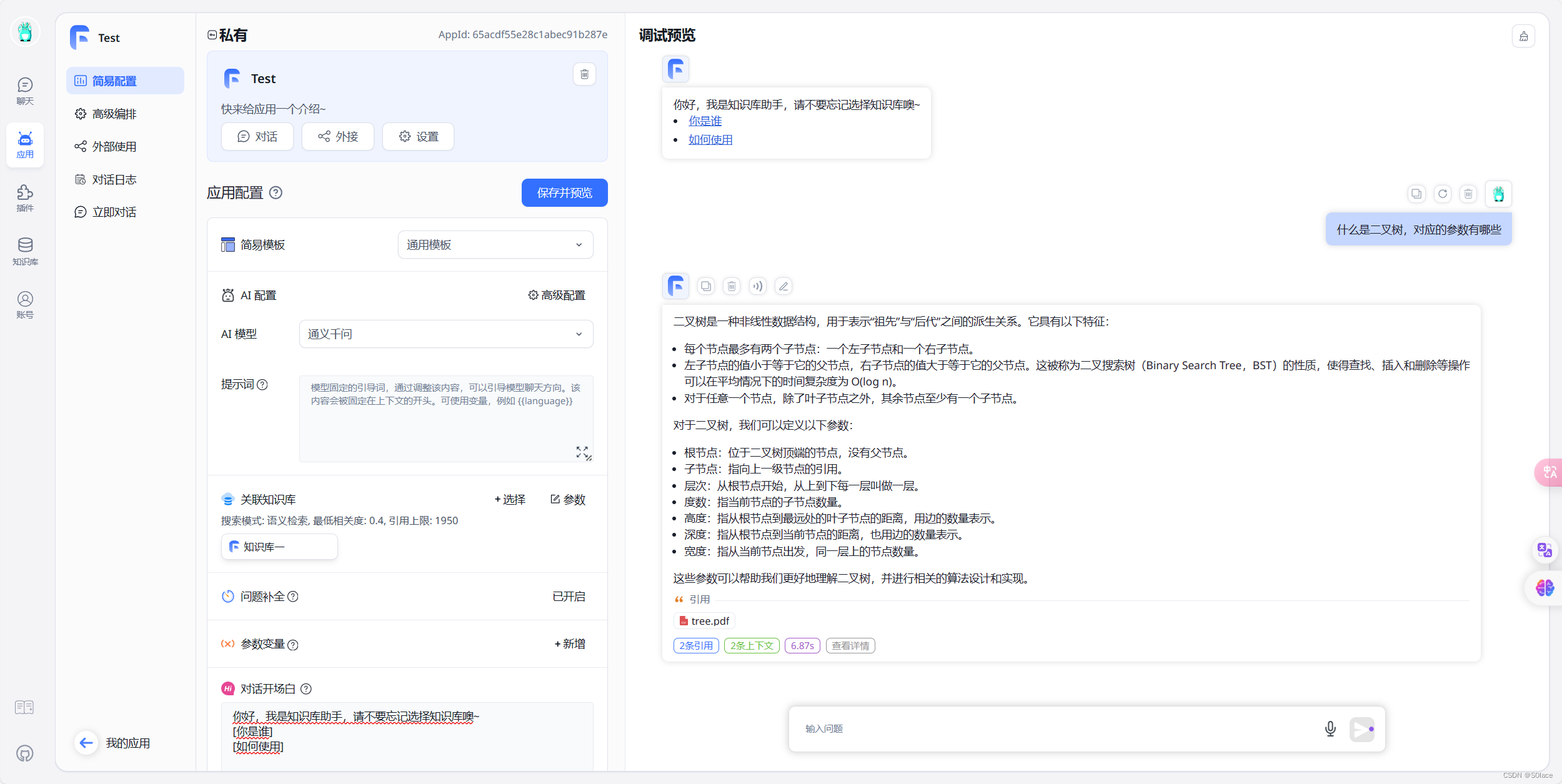
Task: Click the 对话 button on Test card
Action: click(257, 137)
